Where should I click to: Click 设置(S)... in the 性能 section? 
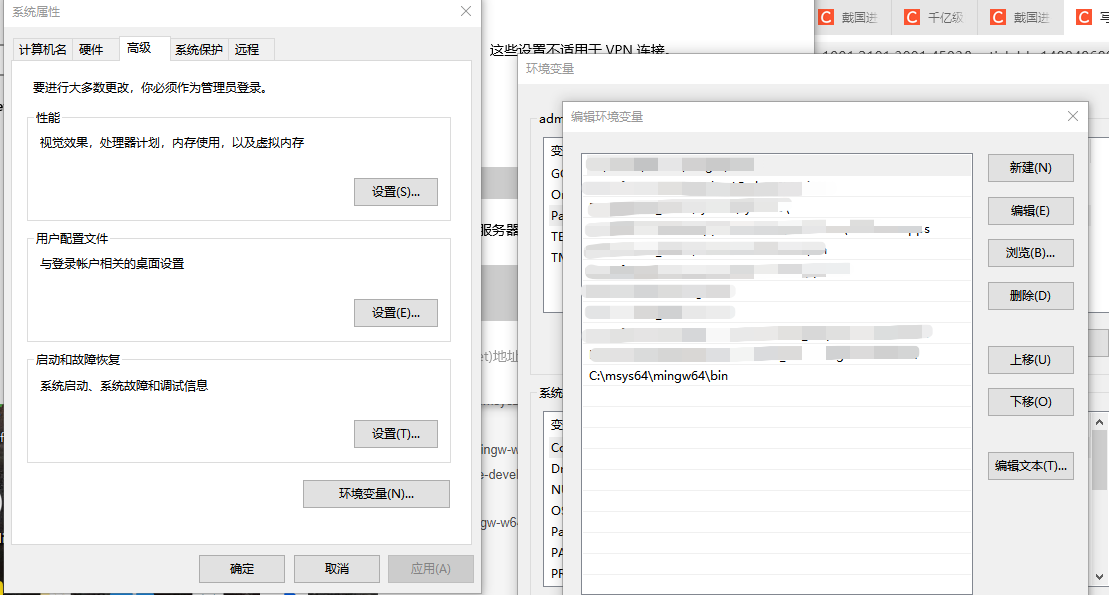396,192
